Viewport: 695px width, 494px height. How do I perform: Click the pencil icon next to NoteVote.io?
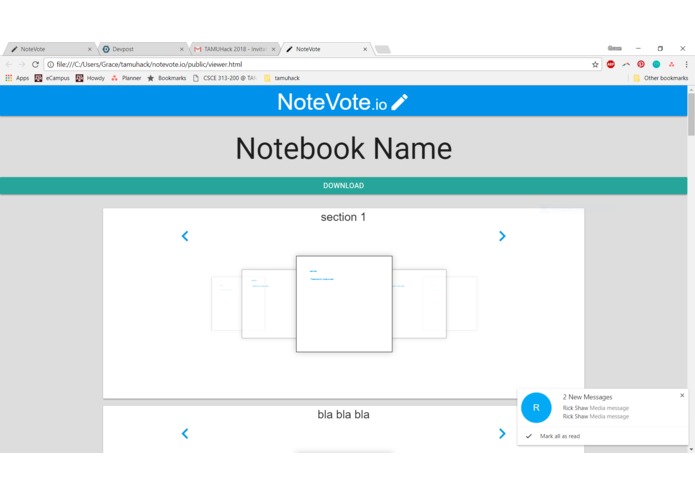(399, 102)
